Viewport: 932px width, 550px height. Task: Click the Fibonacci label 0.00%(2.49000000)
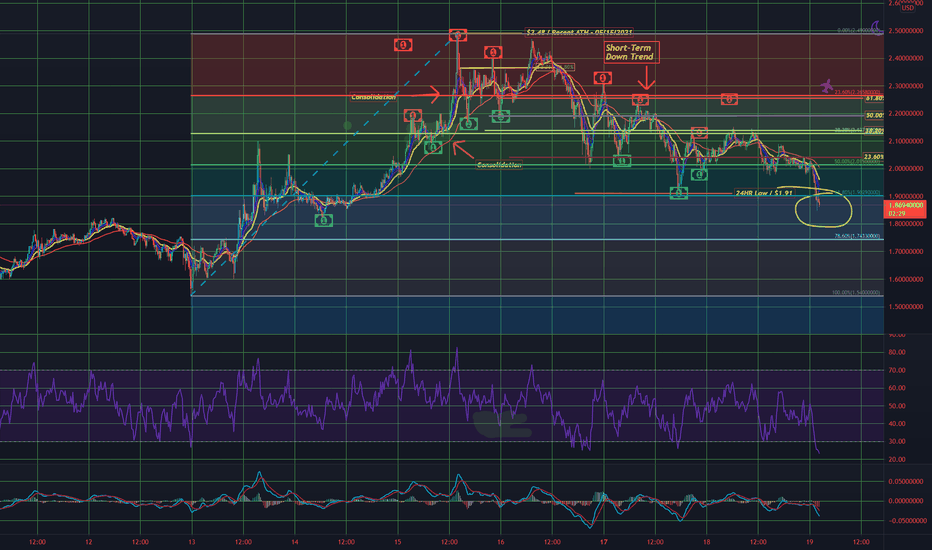click(x=858, y=30)
